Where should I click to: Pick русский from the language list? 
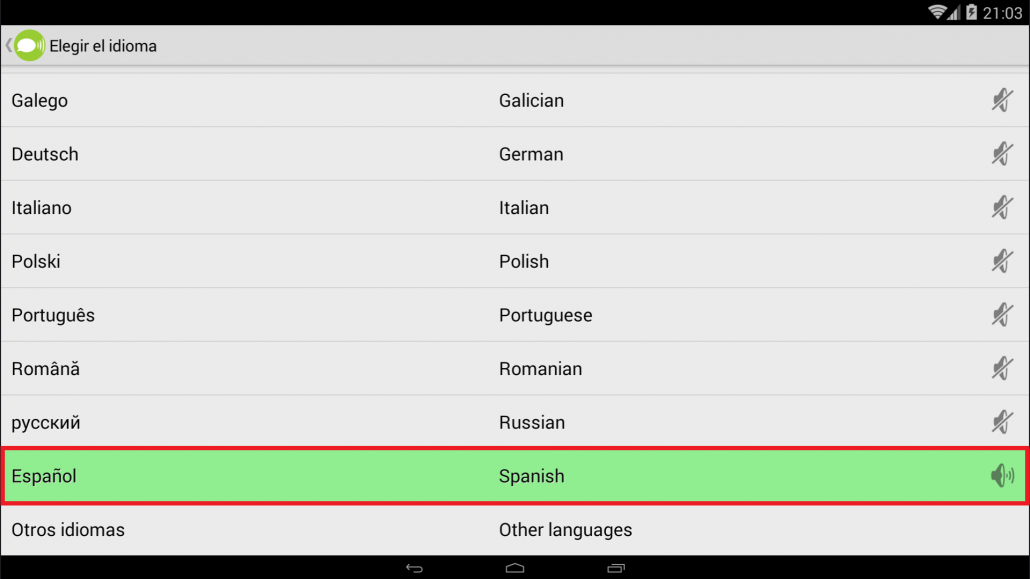[x=515, y=422]
